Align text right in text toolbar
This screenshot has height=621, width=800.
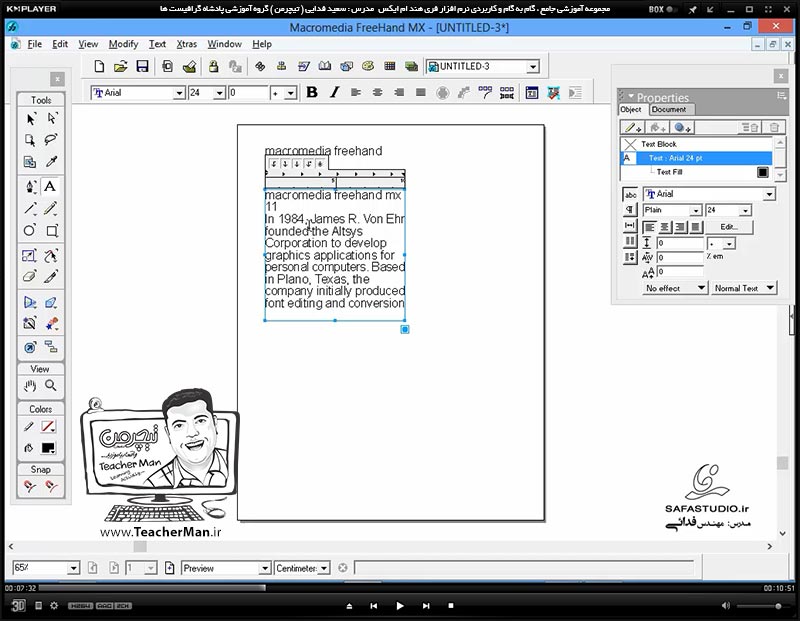[x=399, y=92]
